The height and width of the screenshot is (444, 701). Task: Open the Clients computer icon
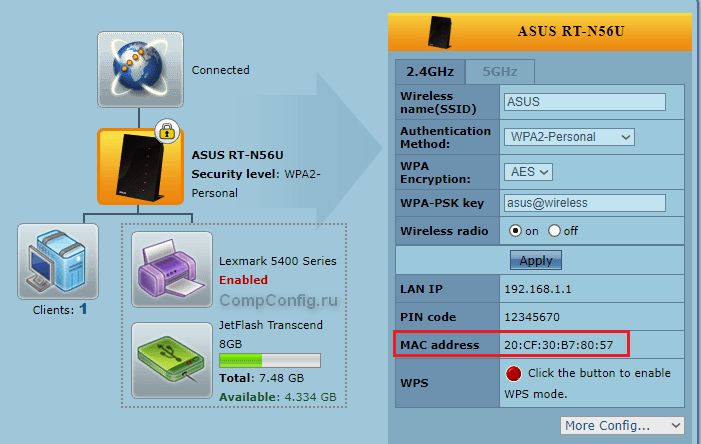tap(58, 262)
